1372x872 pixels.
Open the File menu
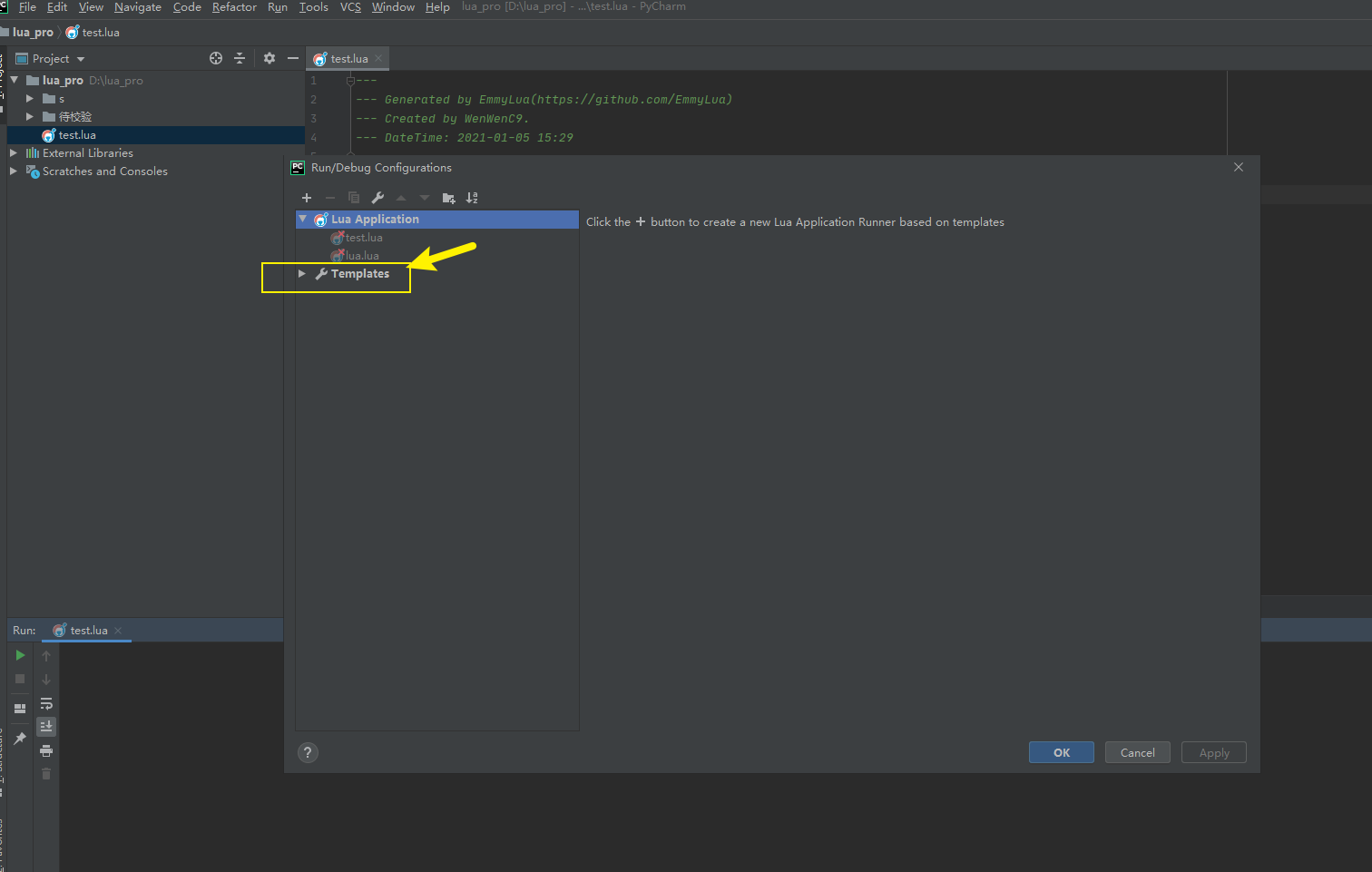point(27,7)
